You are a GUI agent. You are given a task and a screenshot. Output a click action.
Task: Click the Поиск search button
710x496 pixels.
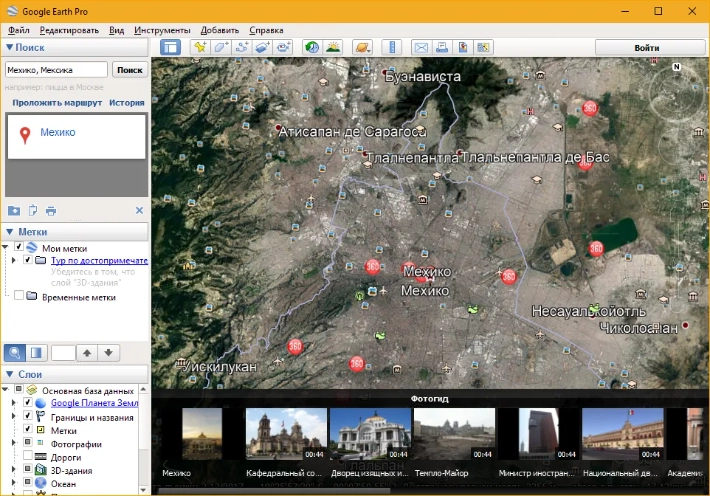[x=130, y=70]
